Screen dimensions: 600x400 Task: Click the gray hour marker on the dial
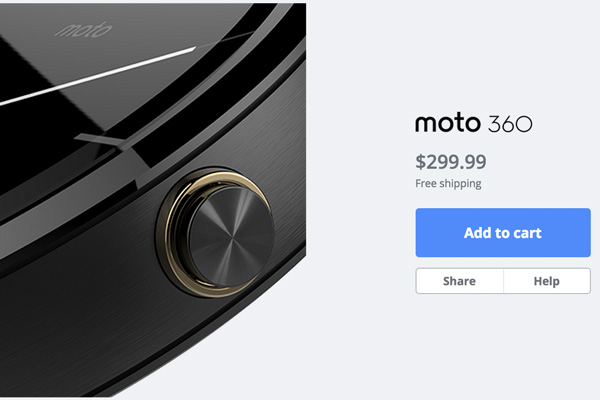pyautogui.click(x=101, y=140)
